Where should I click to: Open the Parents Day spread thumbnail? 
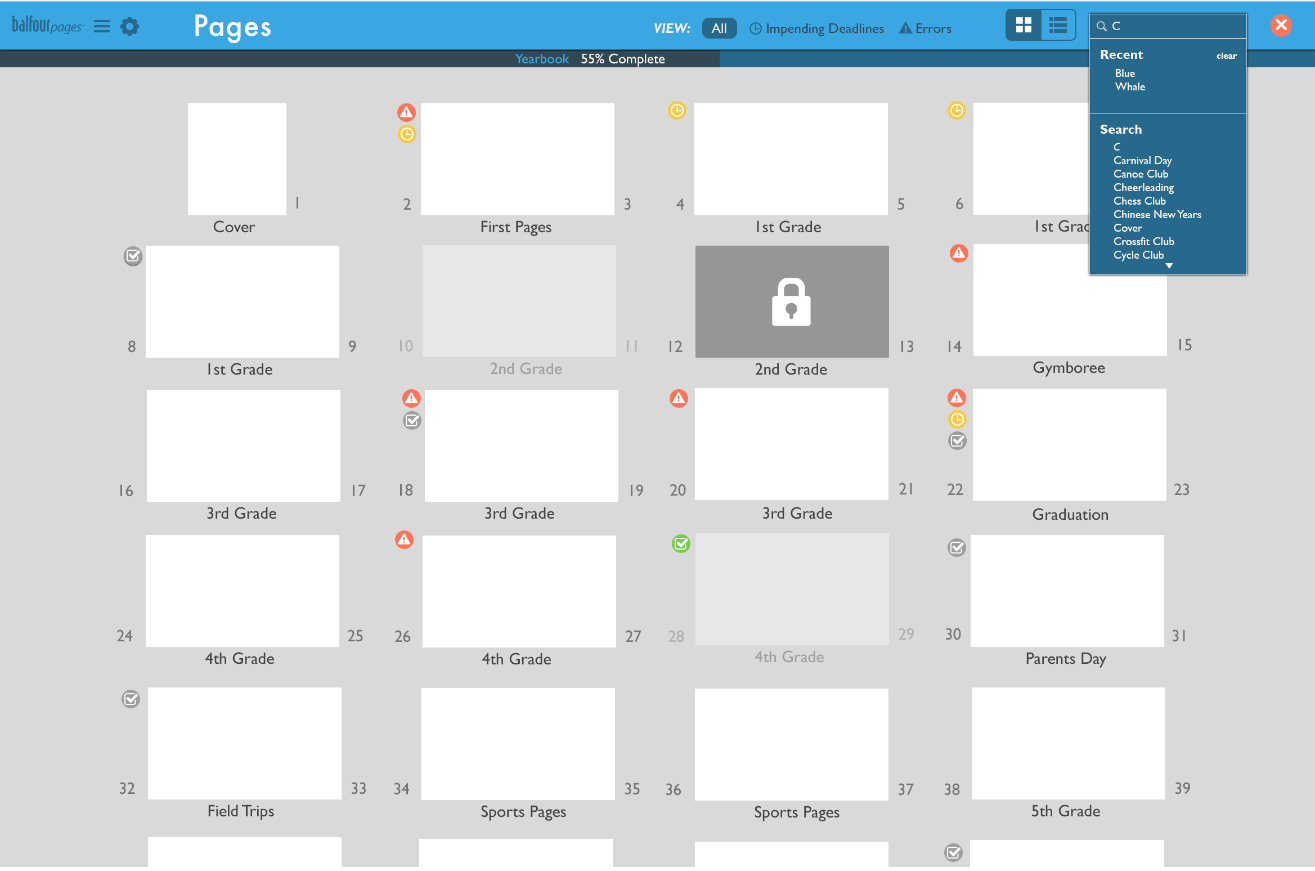[1067, 591]
